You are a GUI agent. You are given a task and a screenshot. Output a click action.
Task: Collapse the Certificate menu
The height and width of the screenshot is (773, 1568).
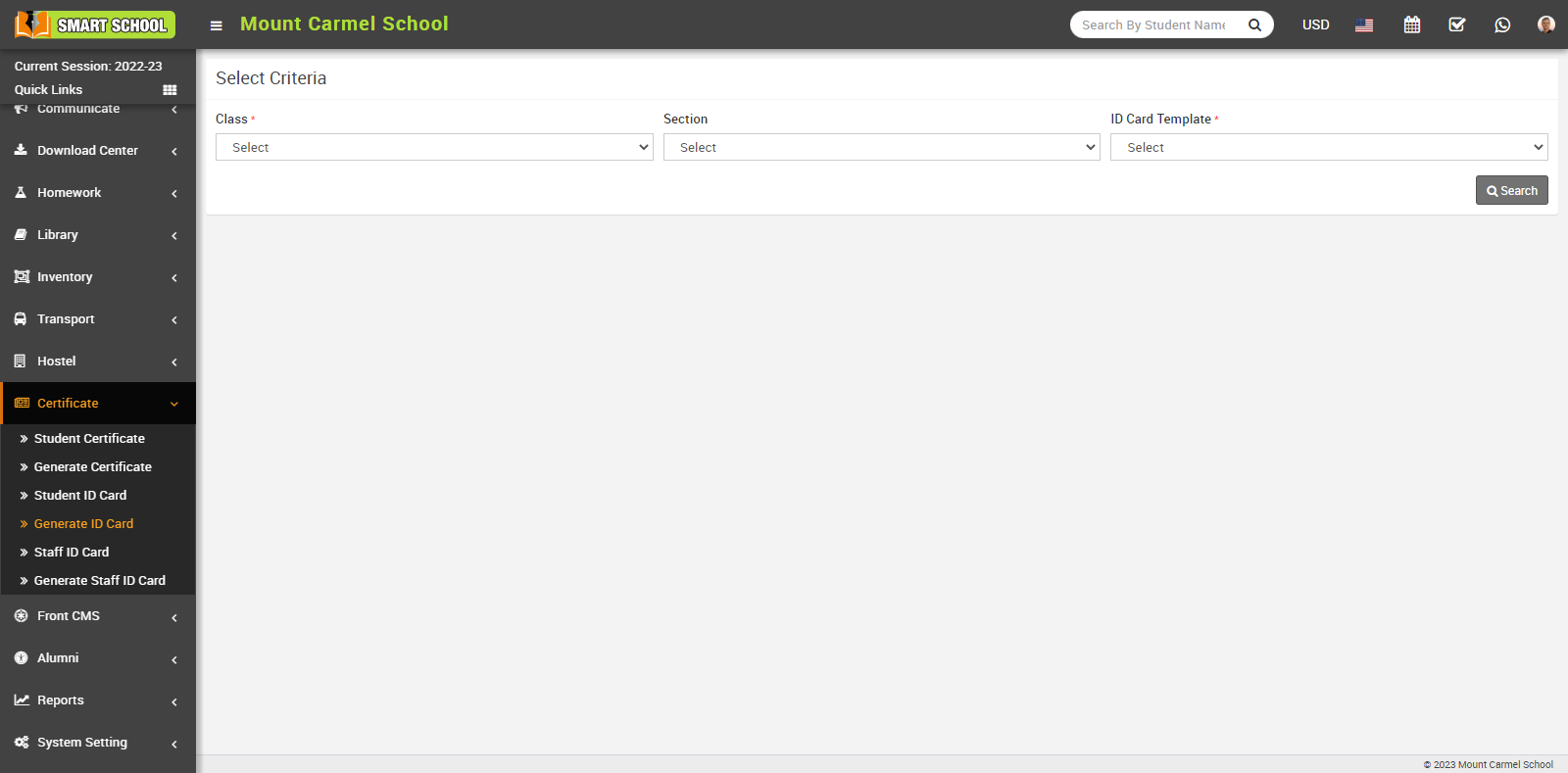coord(98,403)
